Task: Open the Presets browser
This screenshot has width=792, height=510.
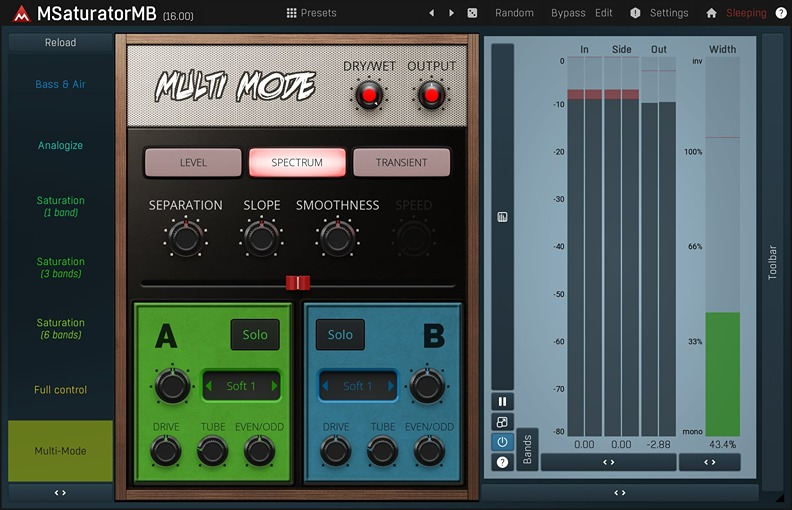Action: click(311, 13)
